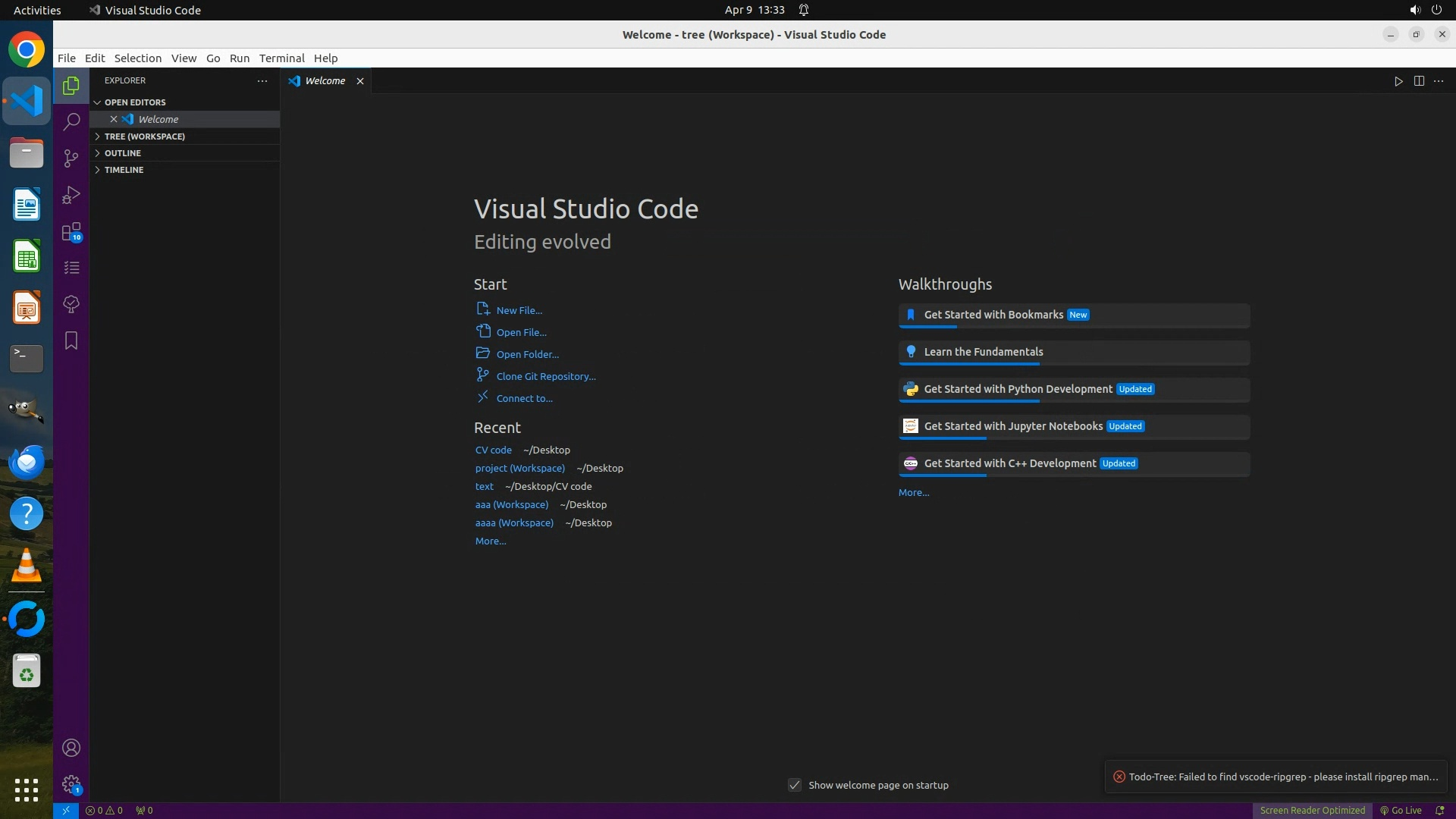Uncheck Show welcome page on startup

[795, 785]
